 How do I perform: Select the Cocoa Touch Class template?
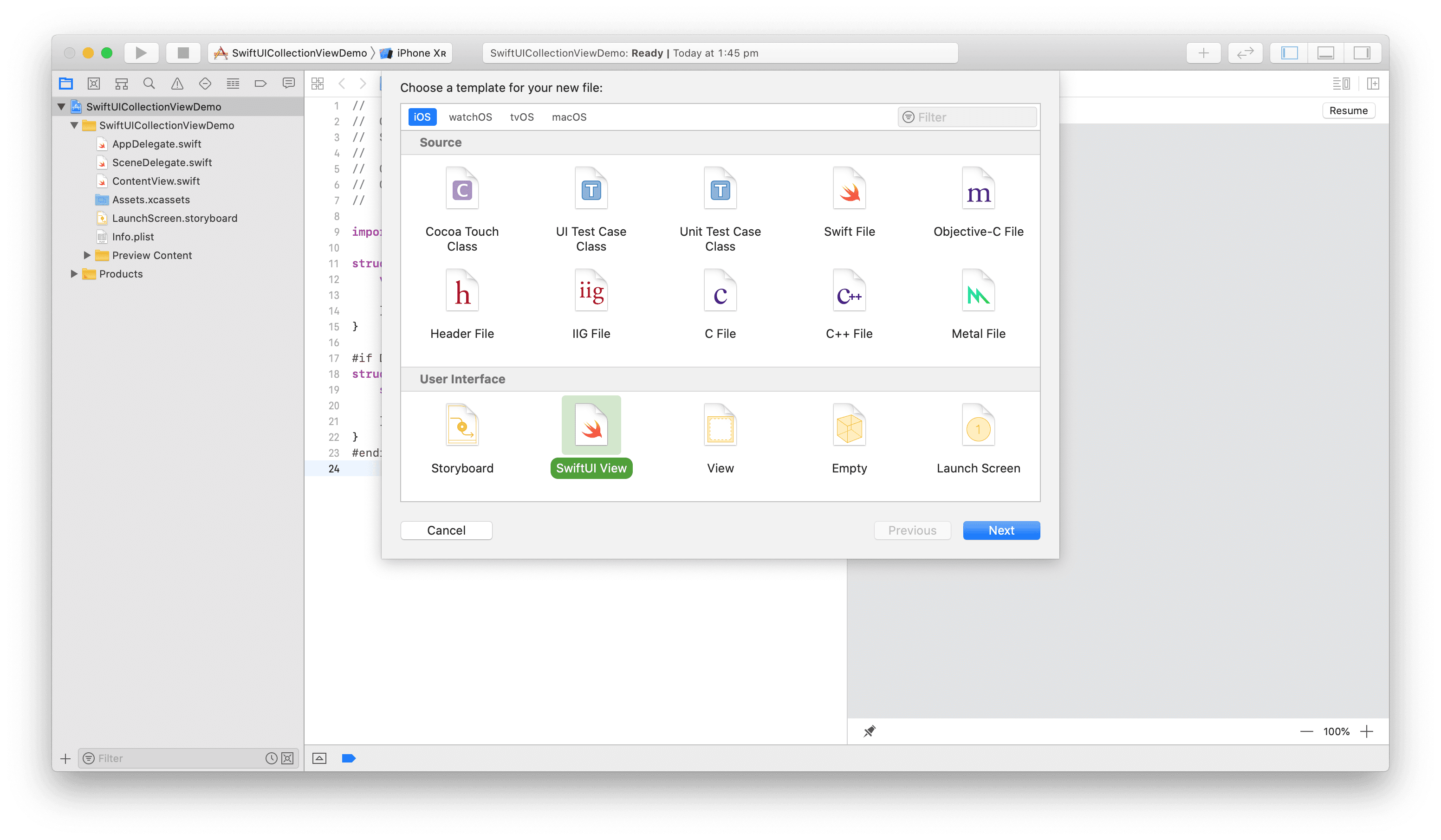click(462, 210)
